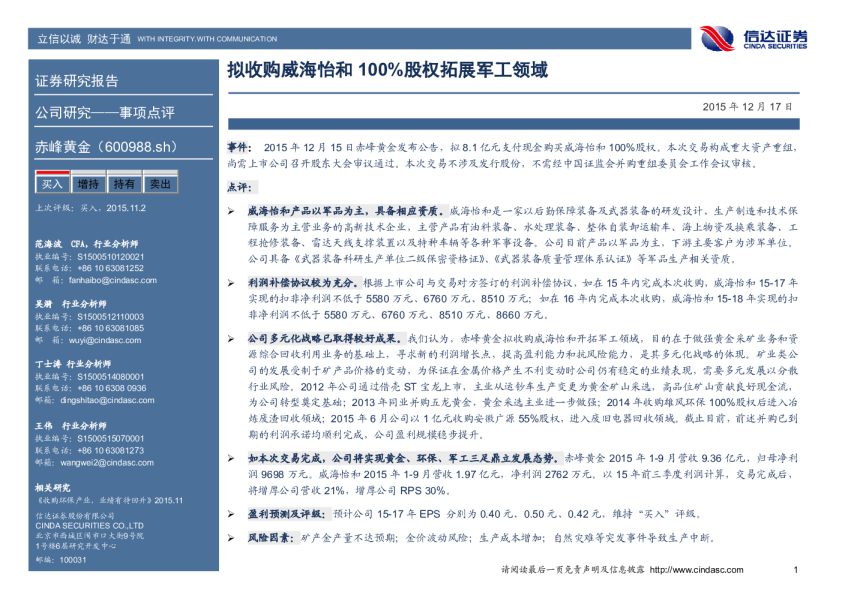Click the wuyi@cindasc.com email address
Screen dimensions: 842x595
(x=97, y=340)
